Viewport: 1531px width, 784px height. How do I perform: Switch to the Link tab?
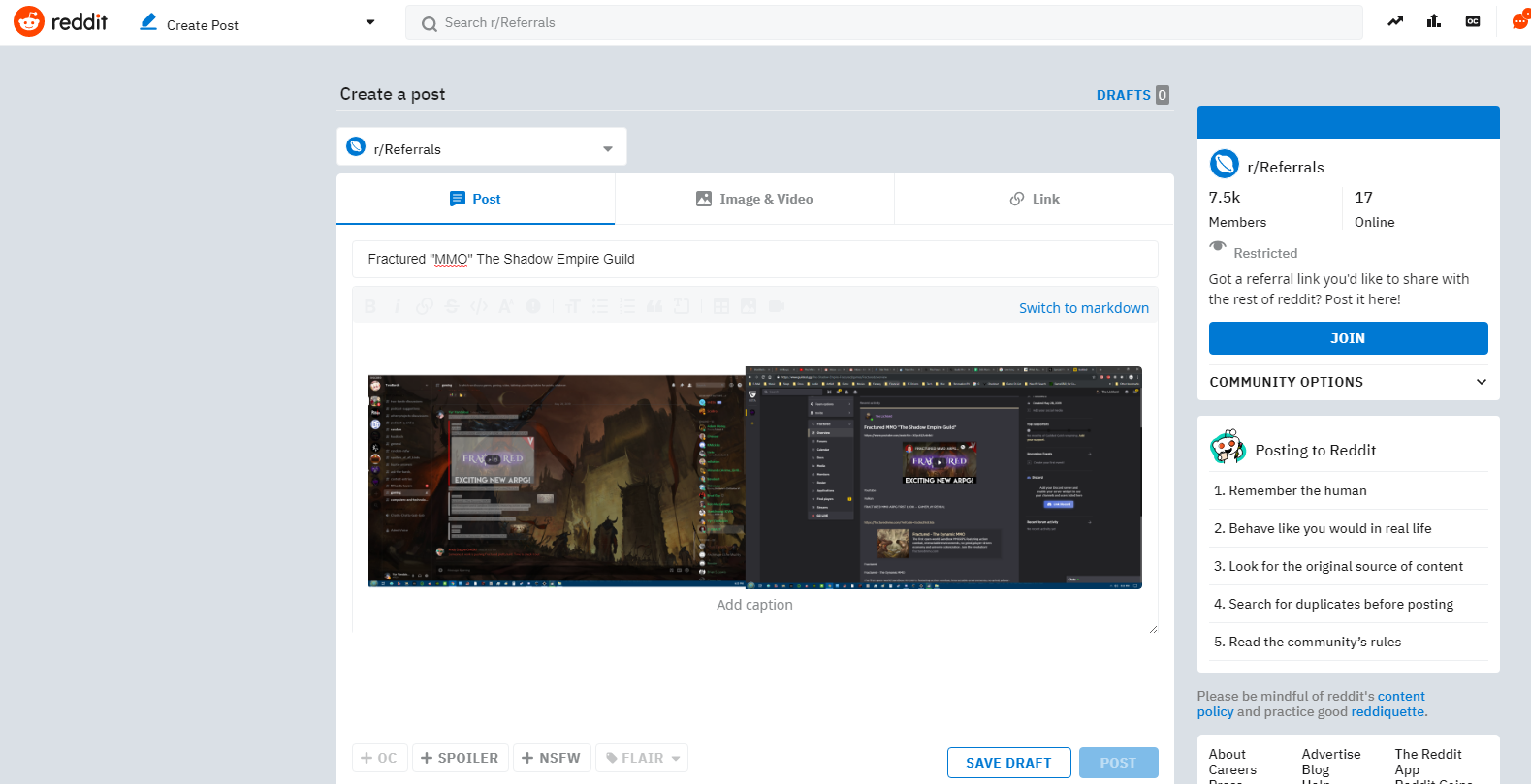click(1034, 199)
